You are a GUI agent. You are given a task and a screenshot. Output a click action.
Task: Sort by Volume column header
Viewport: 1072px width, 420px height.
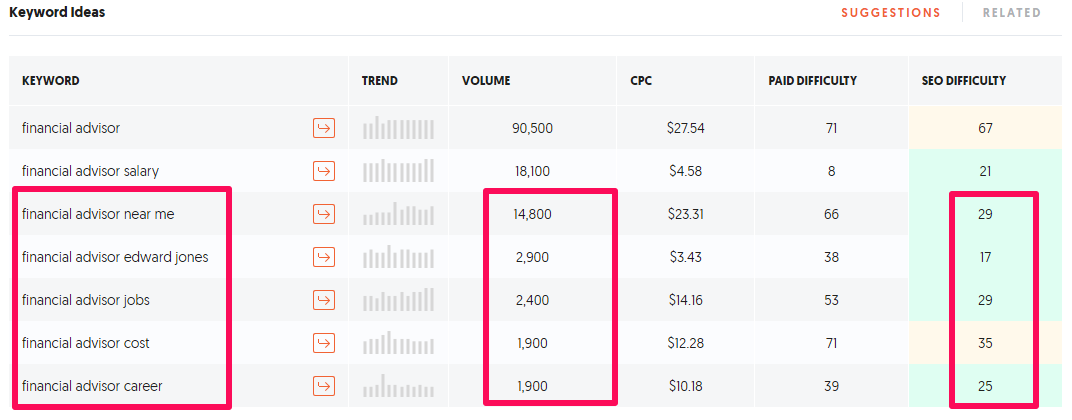tap(486, 81)
